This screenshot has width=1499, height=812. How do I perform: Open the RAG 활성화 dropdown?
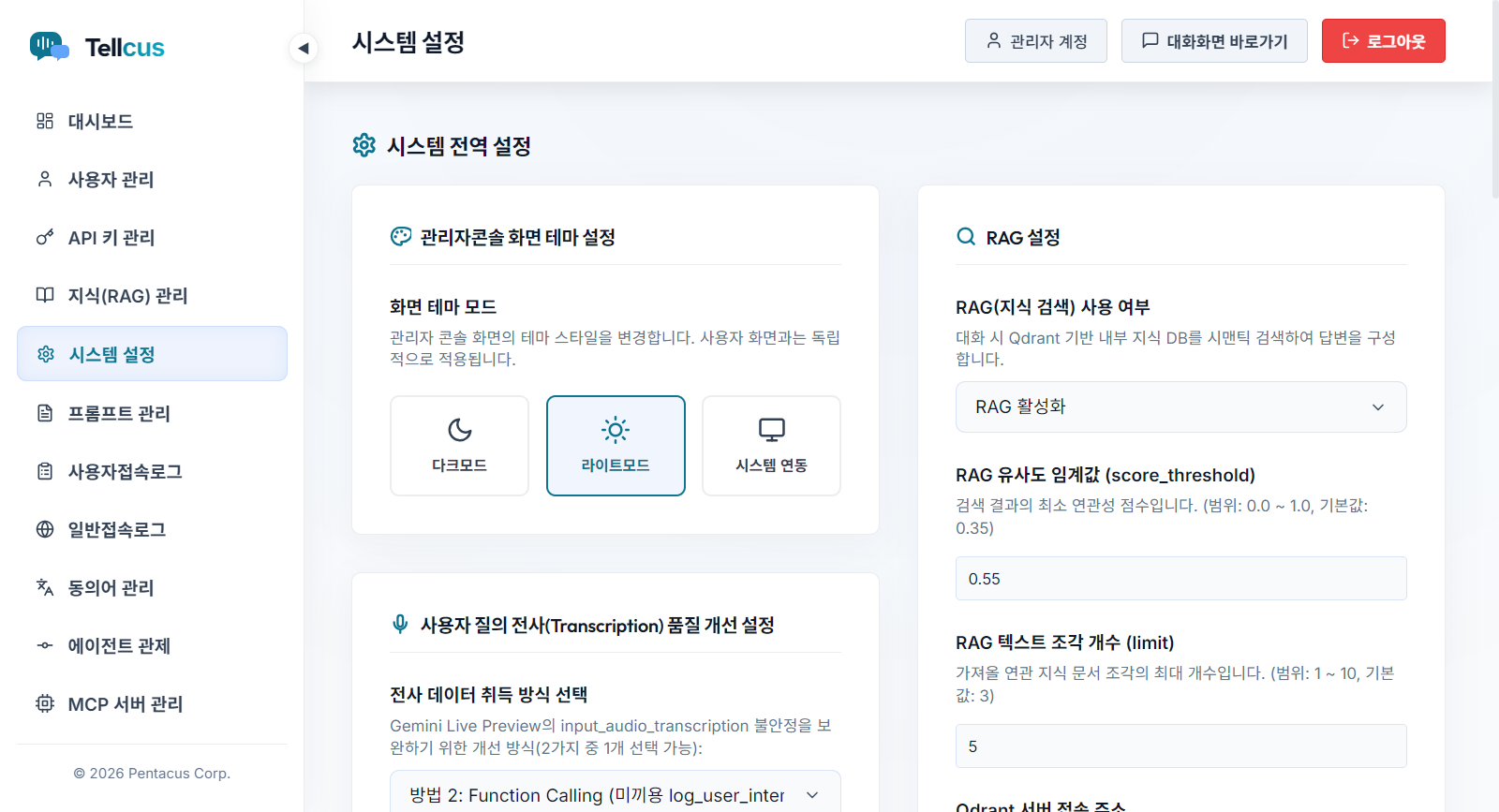[x=1180, y=406]
